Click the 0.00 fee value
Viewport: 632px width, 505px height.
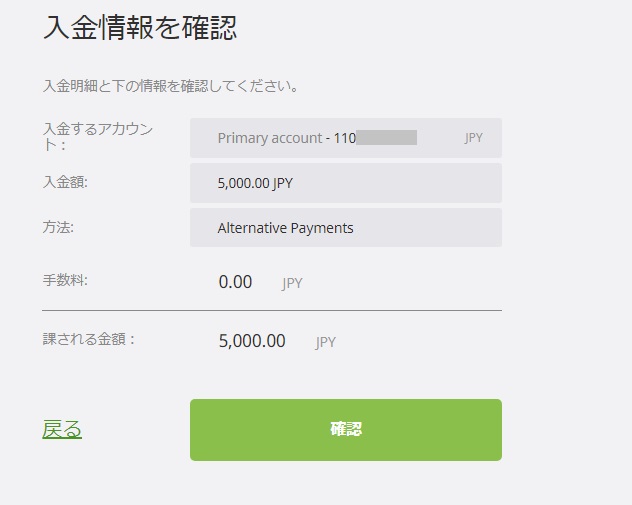235,282
